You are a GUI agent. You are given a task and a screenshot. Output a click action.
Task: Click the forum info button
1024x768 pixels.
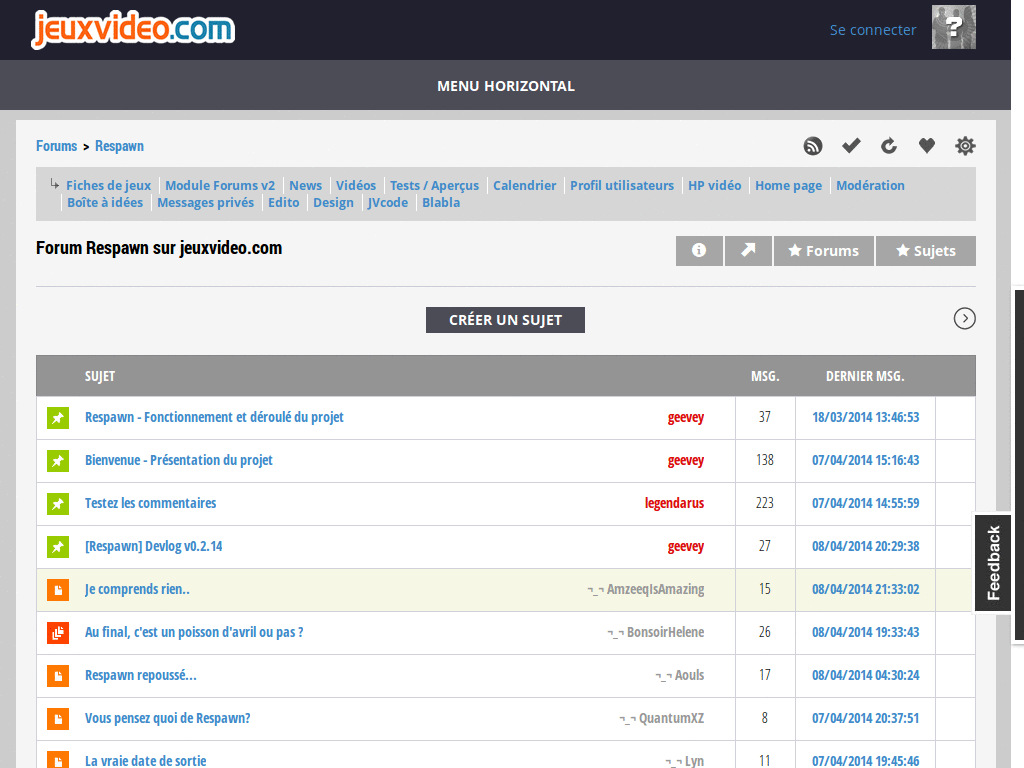pyautogui.click(x=699, y=251)
